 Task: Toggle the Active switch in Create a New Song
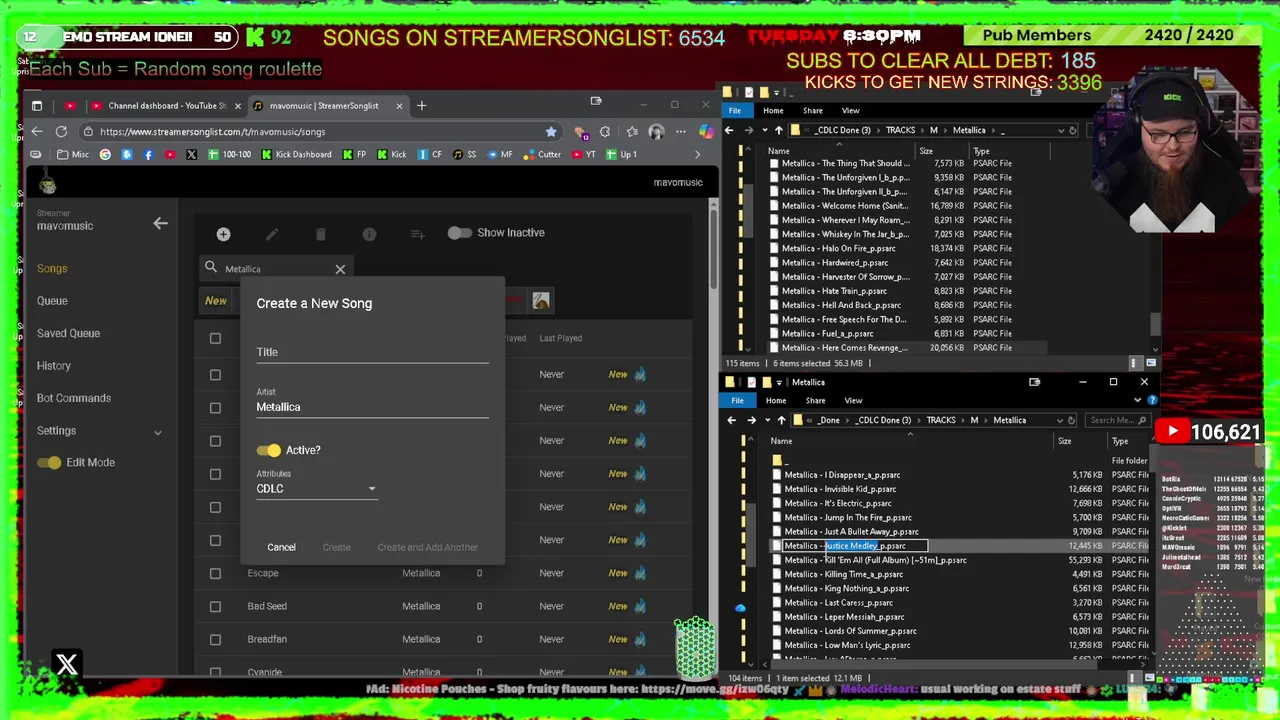(268, 450)
